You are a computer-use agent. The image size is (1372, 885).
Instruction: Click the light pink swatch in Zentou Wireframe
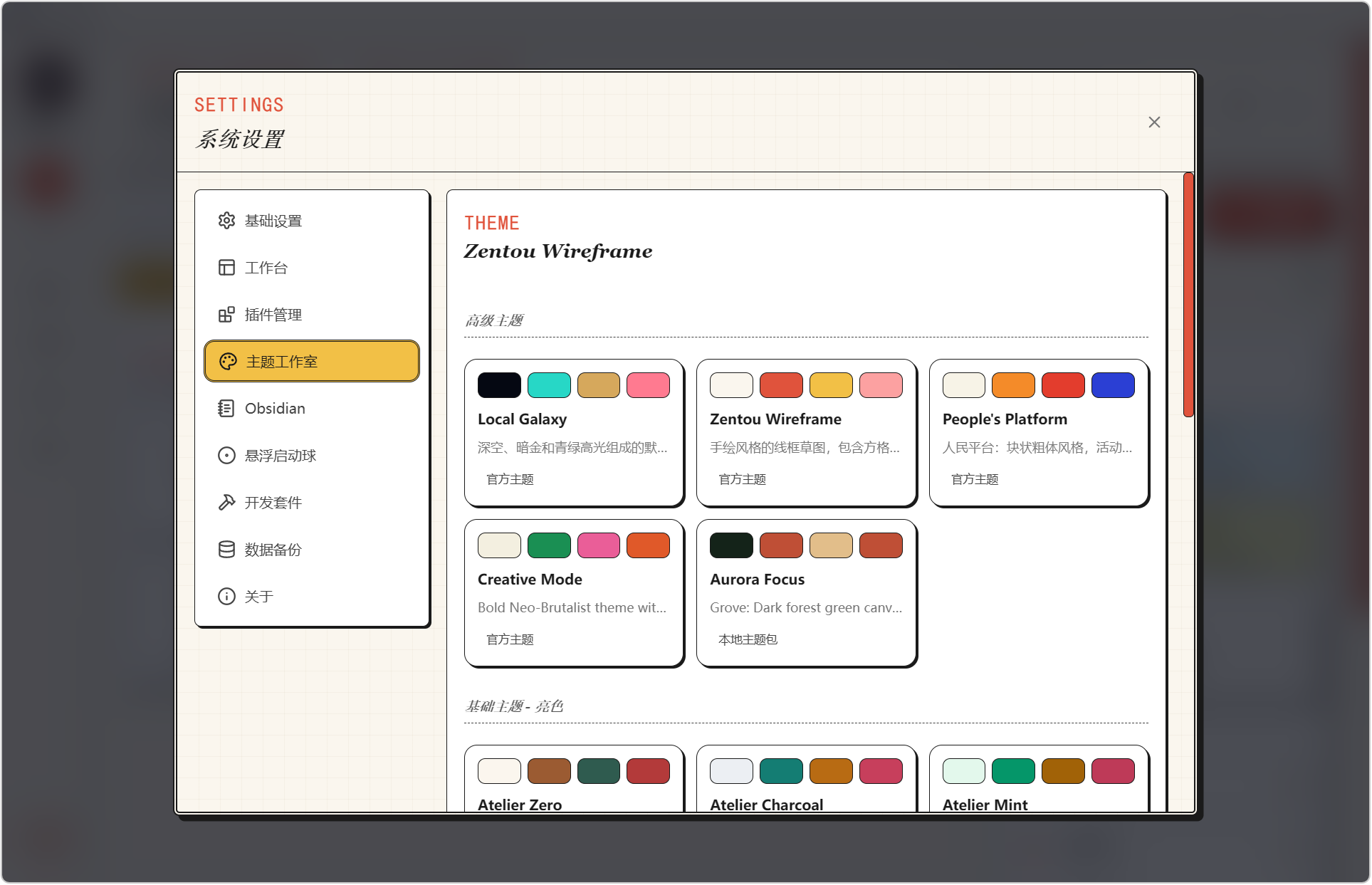coord(881,385)
